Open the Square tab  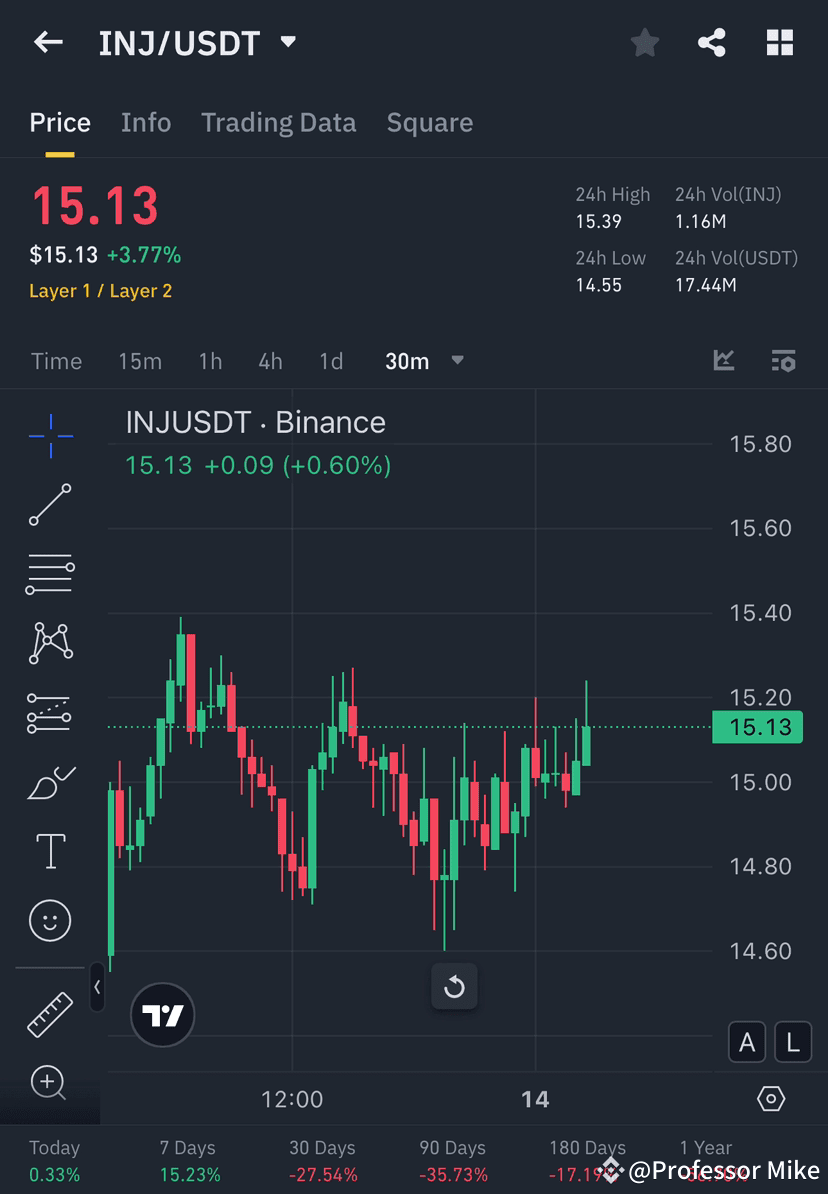tap(430, 122)
